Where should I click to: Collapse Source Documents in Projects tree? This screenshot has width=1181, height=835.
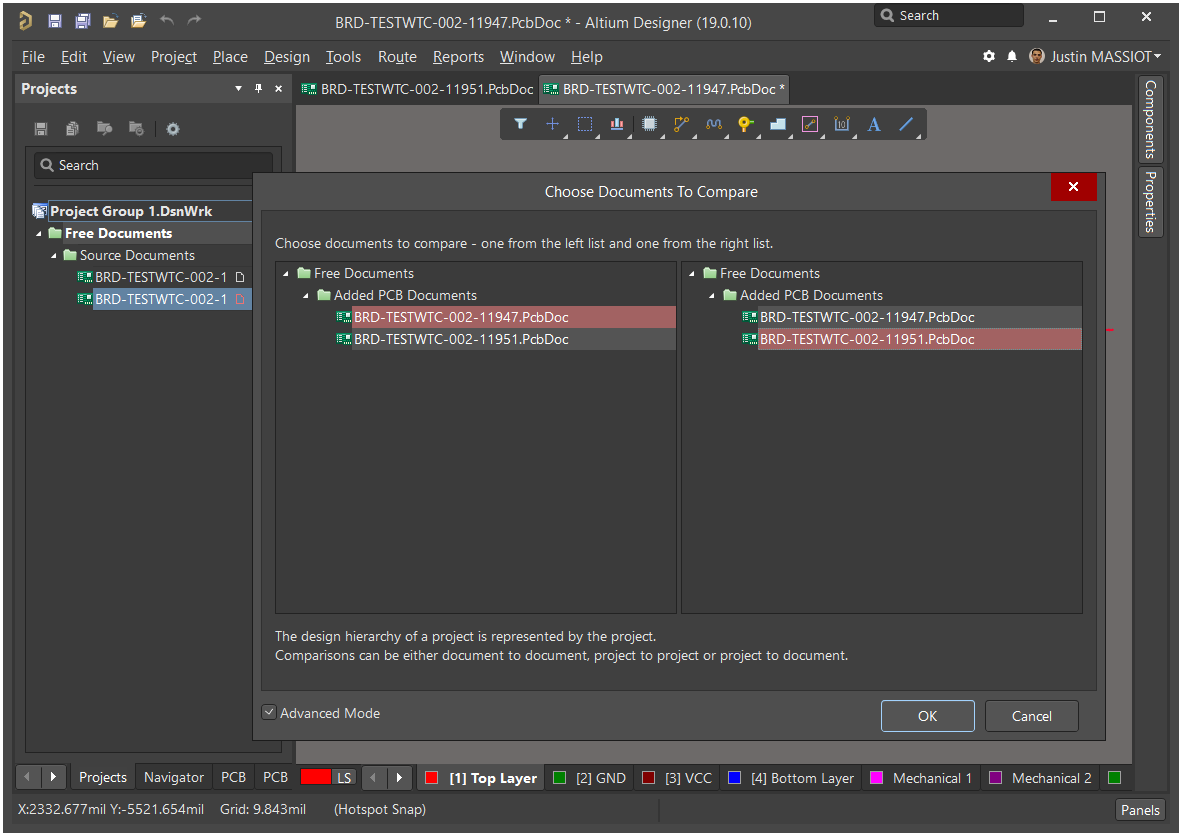[x=55, y=256]
